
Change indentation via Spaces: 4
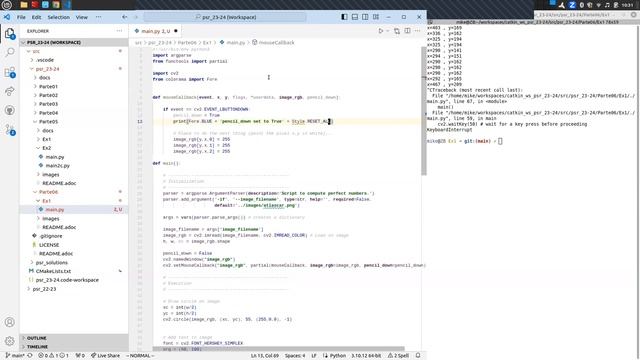tap(295, 356)
